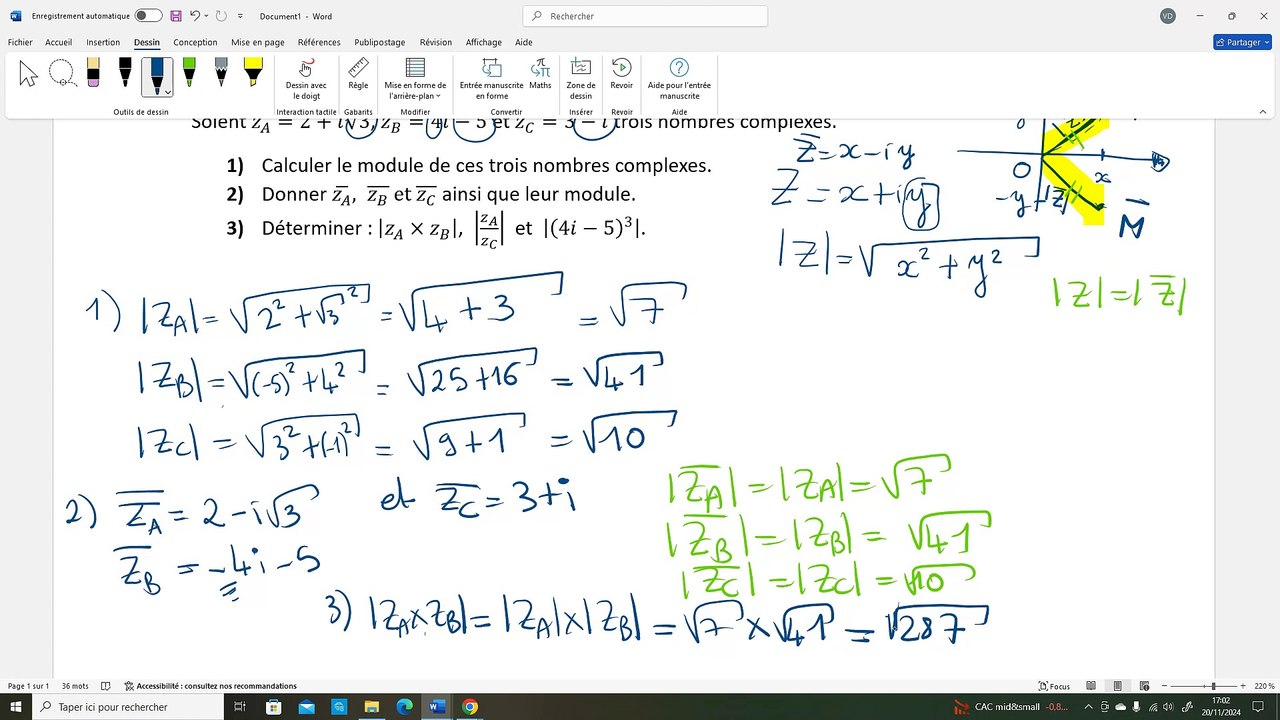Viewport: 1280px width, 720px height.
Task: Select the gray pencil tool
Action: point(221,73)
